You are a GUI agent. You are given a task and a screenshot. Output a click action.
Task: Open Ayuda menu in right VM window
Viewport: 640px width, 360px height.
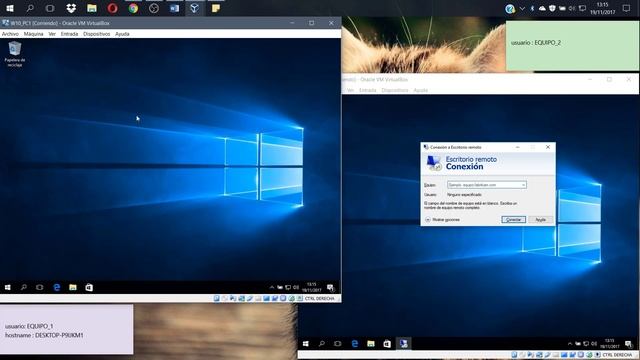pos(420,90)
